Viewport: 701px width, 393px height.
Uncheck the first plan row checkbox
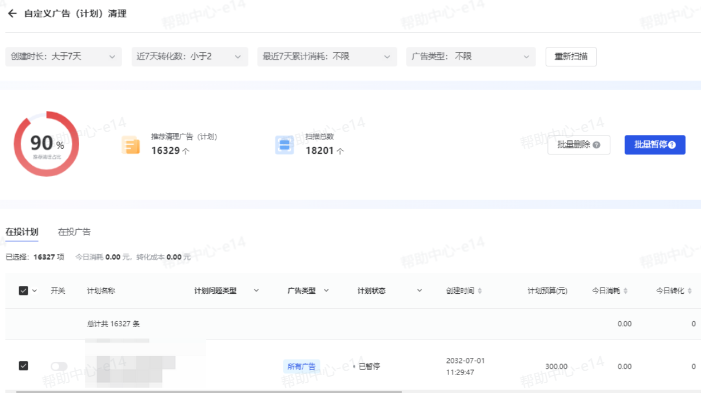pyautogui.click(x=23, y=366)
